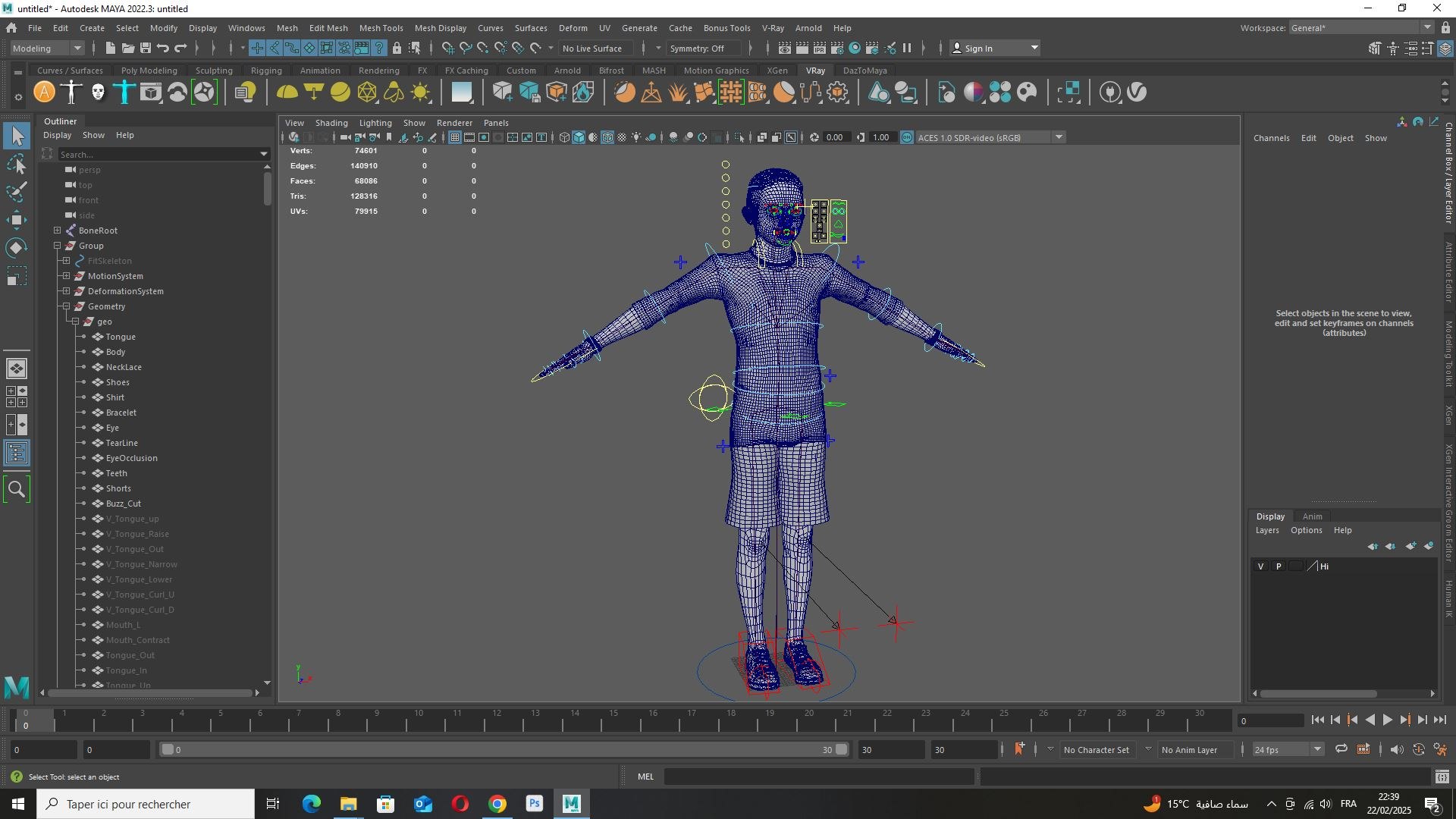The image size is (1456, 819).
Task: Click the Redo arrow icon
Action: (180, 49)
